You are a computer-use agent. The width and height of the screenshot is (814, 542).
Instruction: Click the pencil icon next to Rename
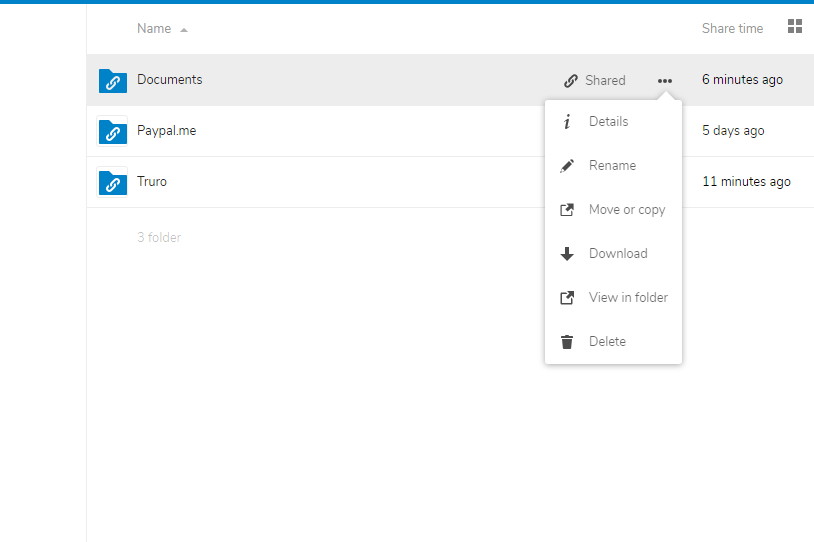click(x=567, y=166)
